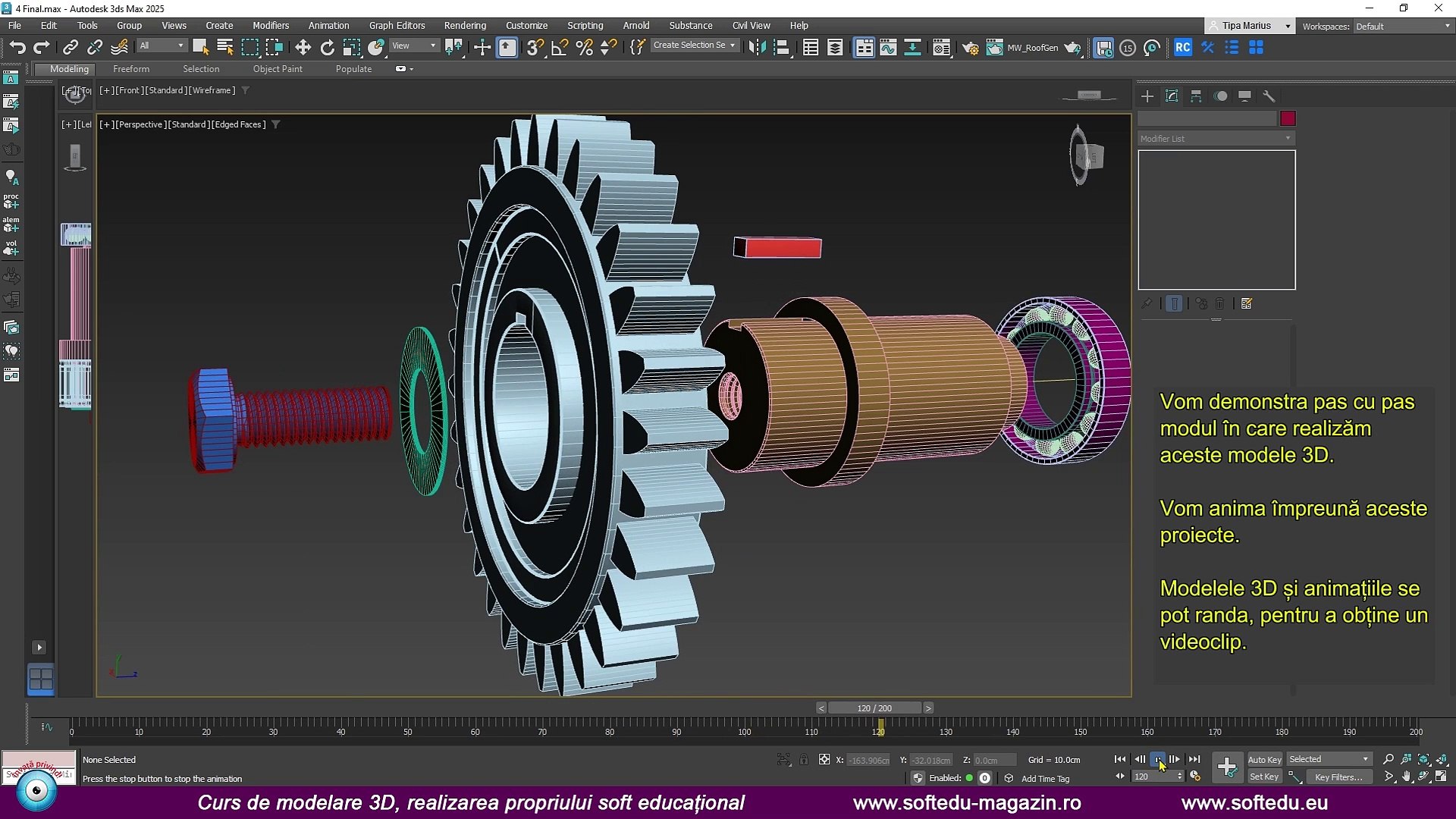This screenshot has width=1456, height=819.
Task: Open the key filter Selected dropdown
Action: click(x=1329, y=759)
